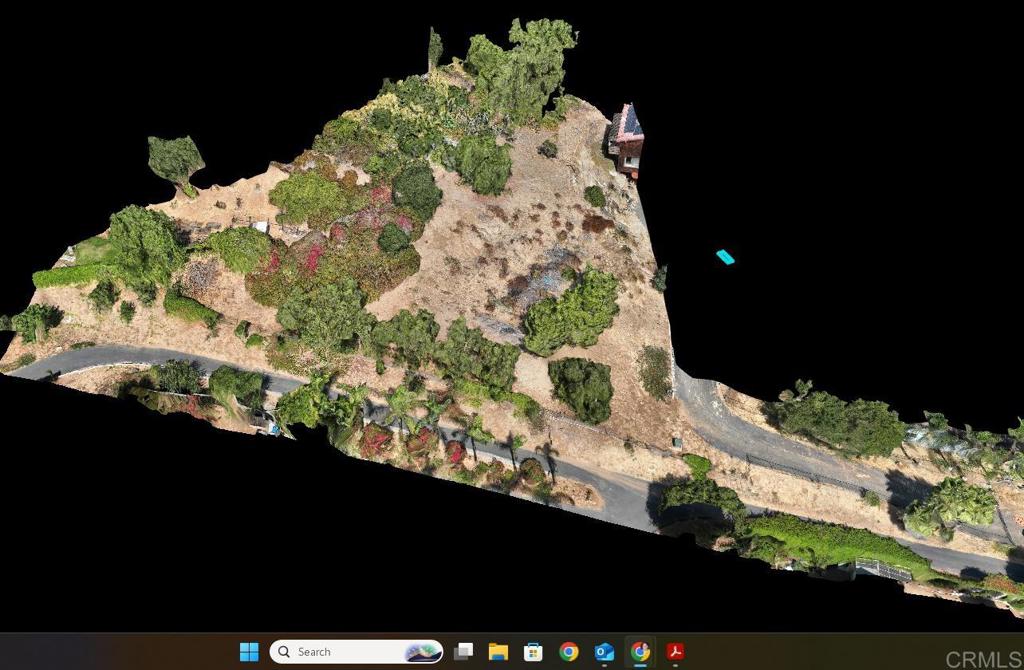Click the cyan rectangular marker in the 3D view
1024x670 pixels.
point(725,257)
